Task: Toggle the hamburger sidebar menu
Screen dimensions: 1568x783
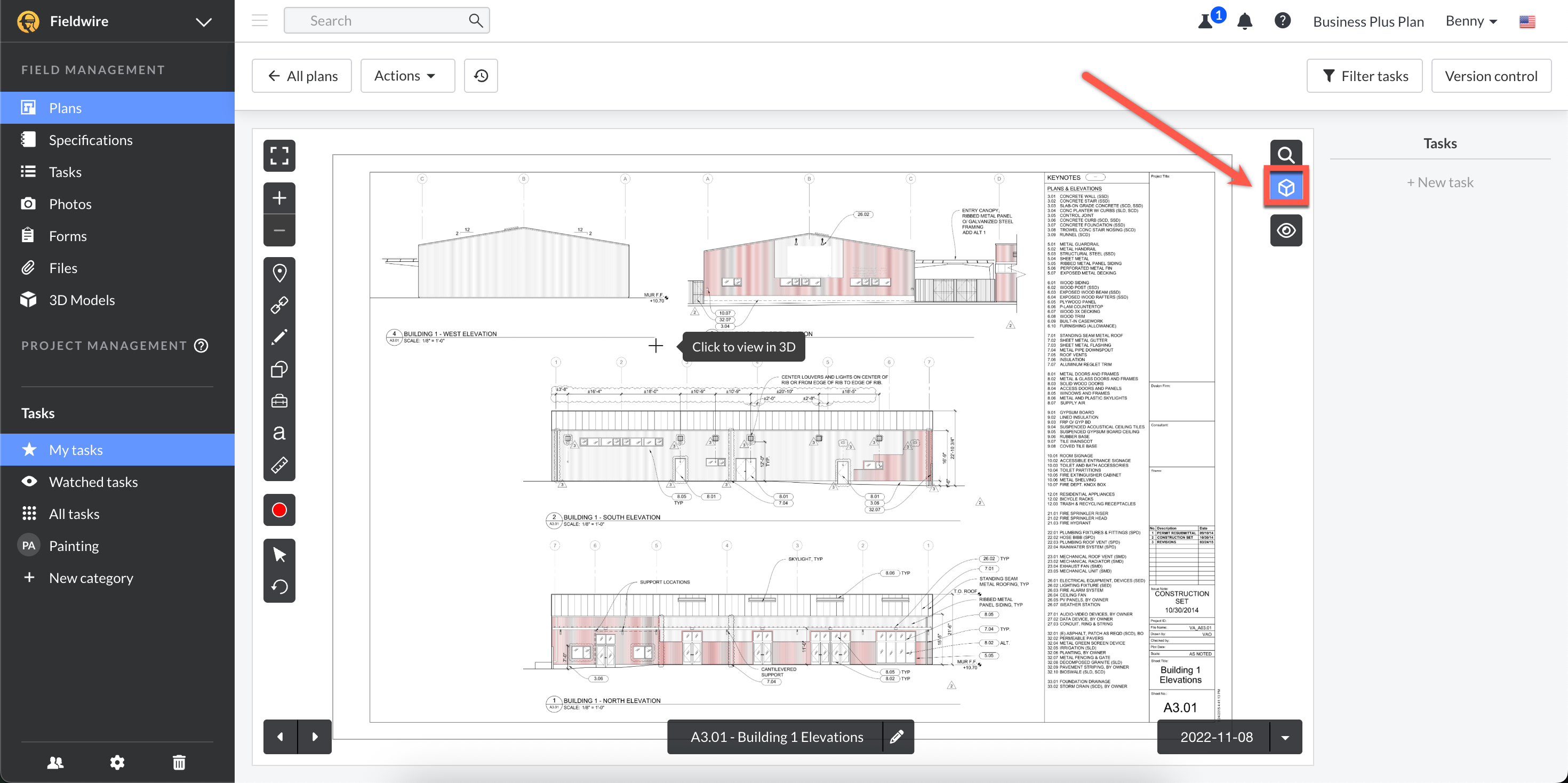Action: pyautogui.click(x=260, y=21)
